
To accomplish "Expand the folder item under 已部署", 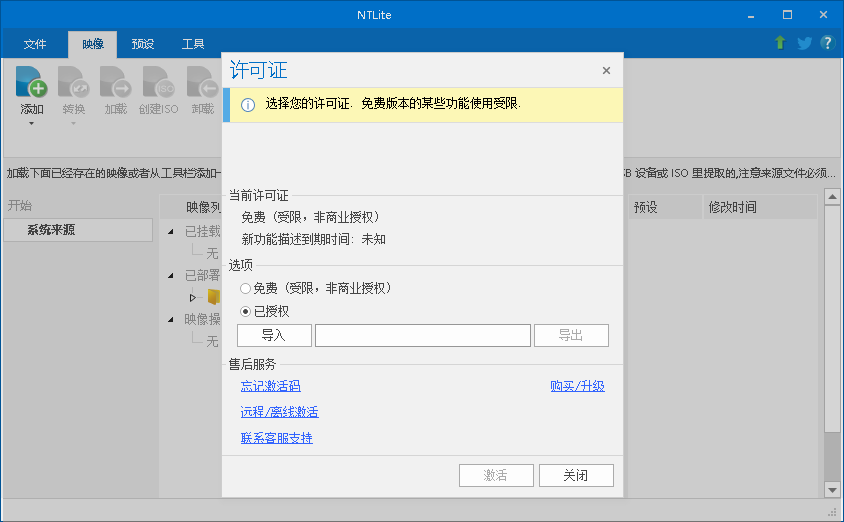I will (193, 297).
